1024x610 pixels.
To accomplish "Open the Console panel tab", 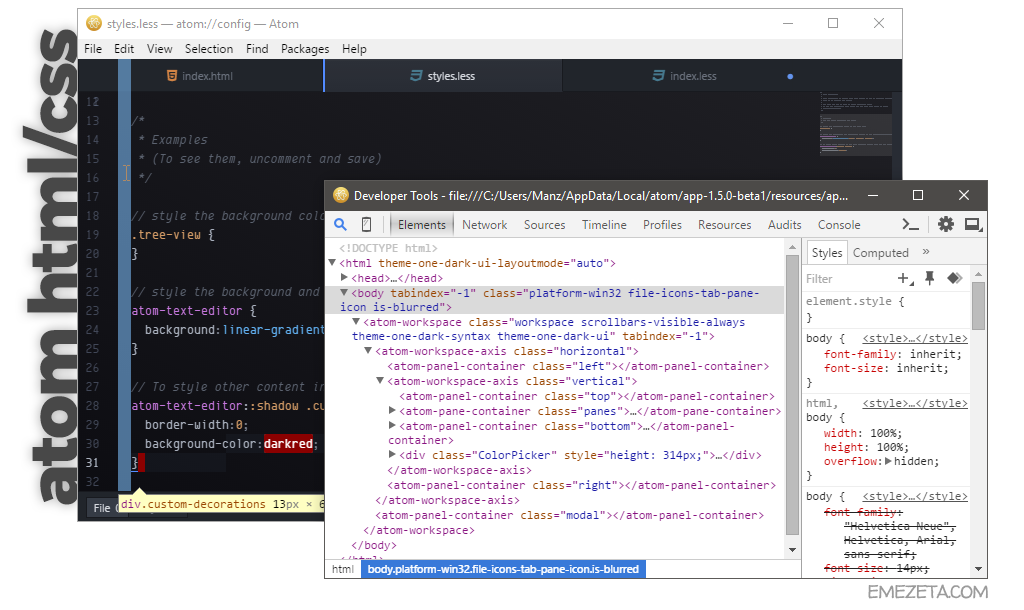I will pyautogui.click(x=839, y=225).
